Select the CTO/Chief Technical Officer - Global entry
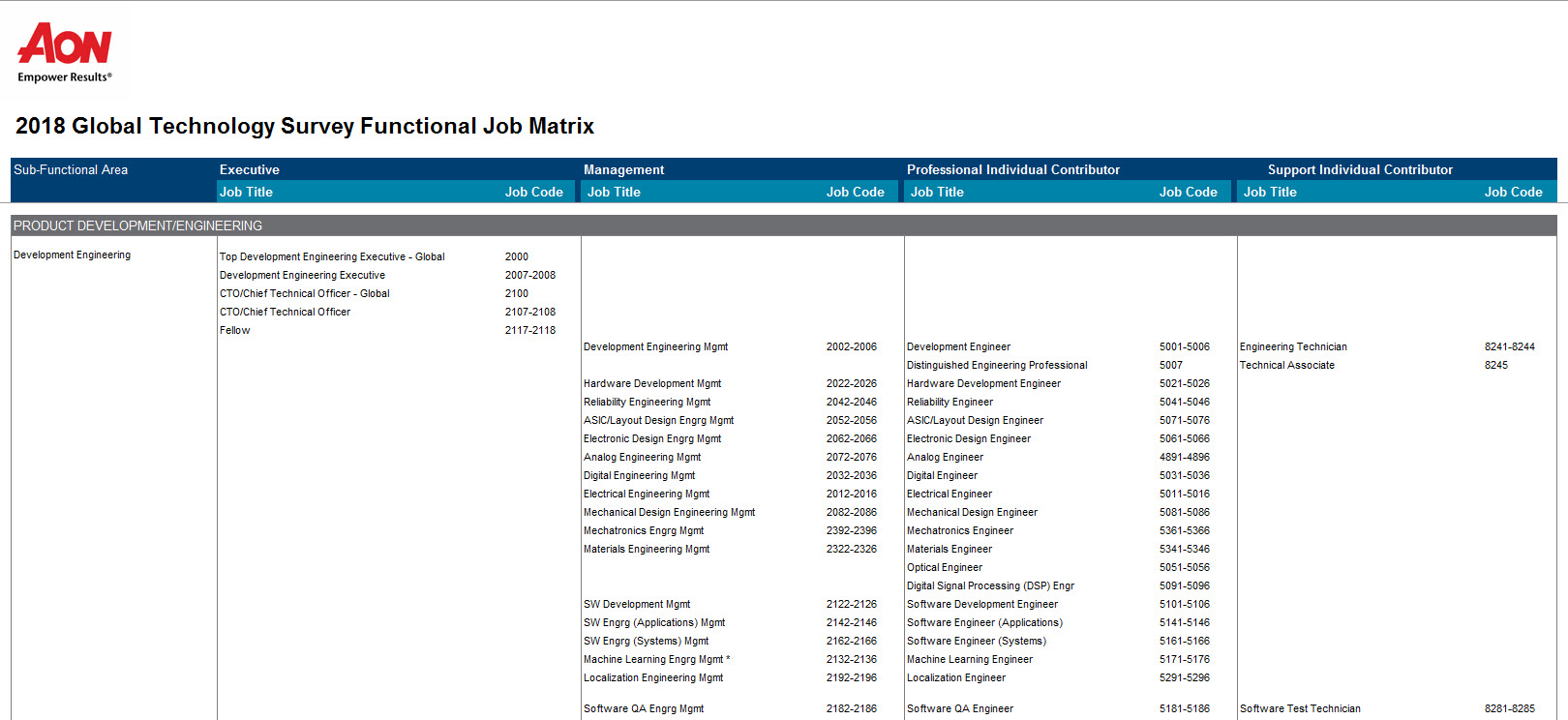The image size is (1568, 720). tap(304, 293)
